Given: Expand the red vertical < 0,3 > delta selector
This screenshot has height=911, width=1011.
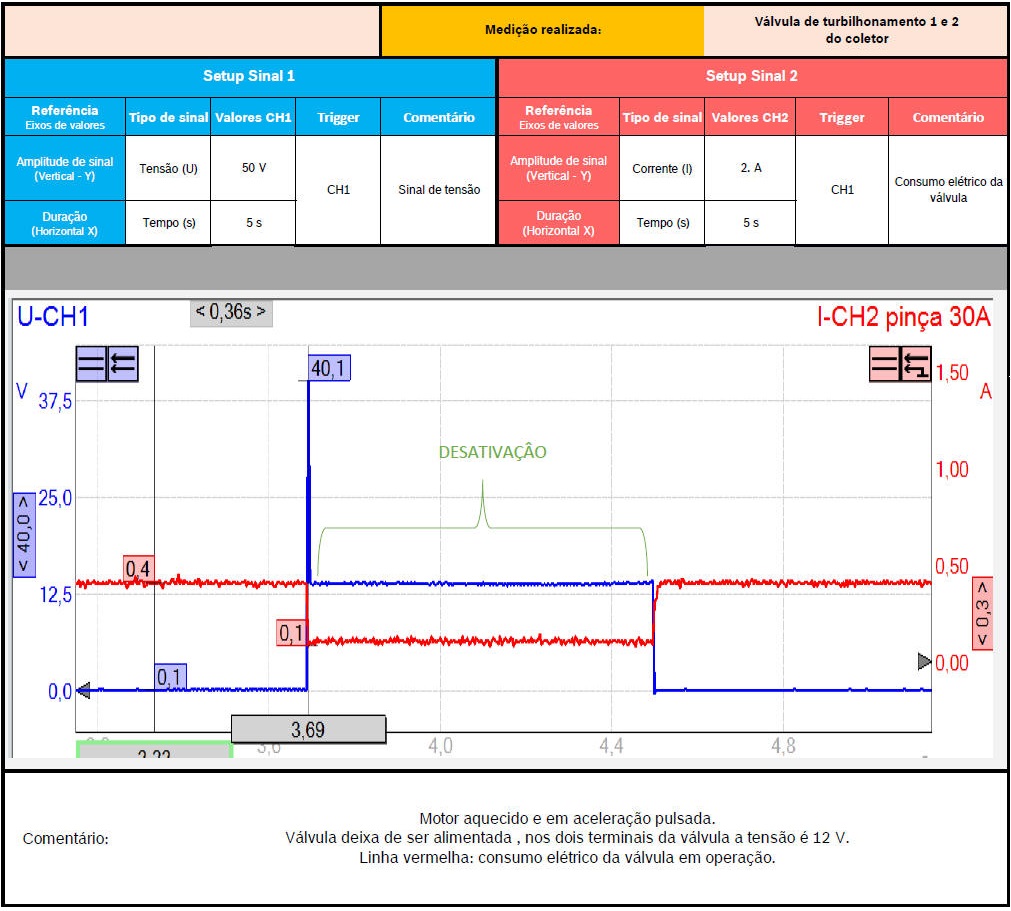Looking at the screenshot, I should tap(982, 612).
